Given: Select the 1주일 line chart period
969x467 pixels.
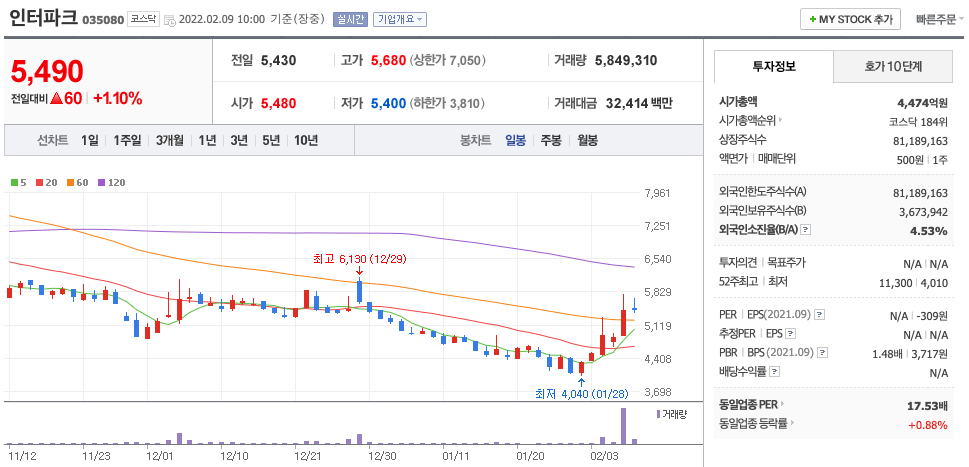Looking at the screenshot, I should (x=127, y=141).
